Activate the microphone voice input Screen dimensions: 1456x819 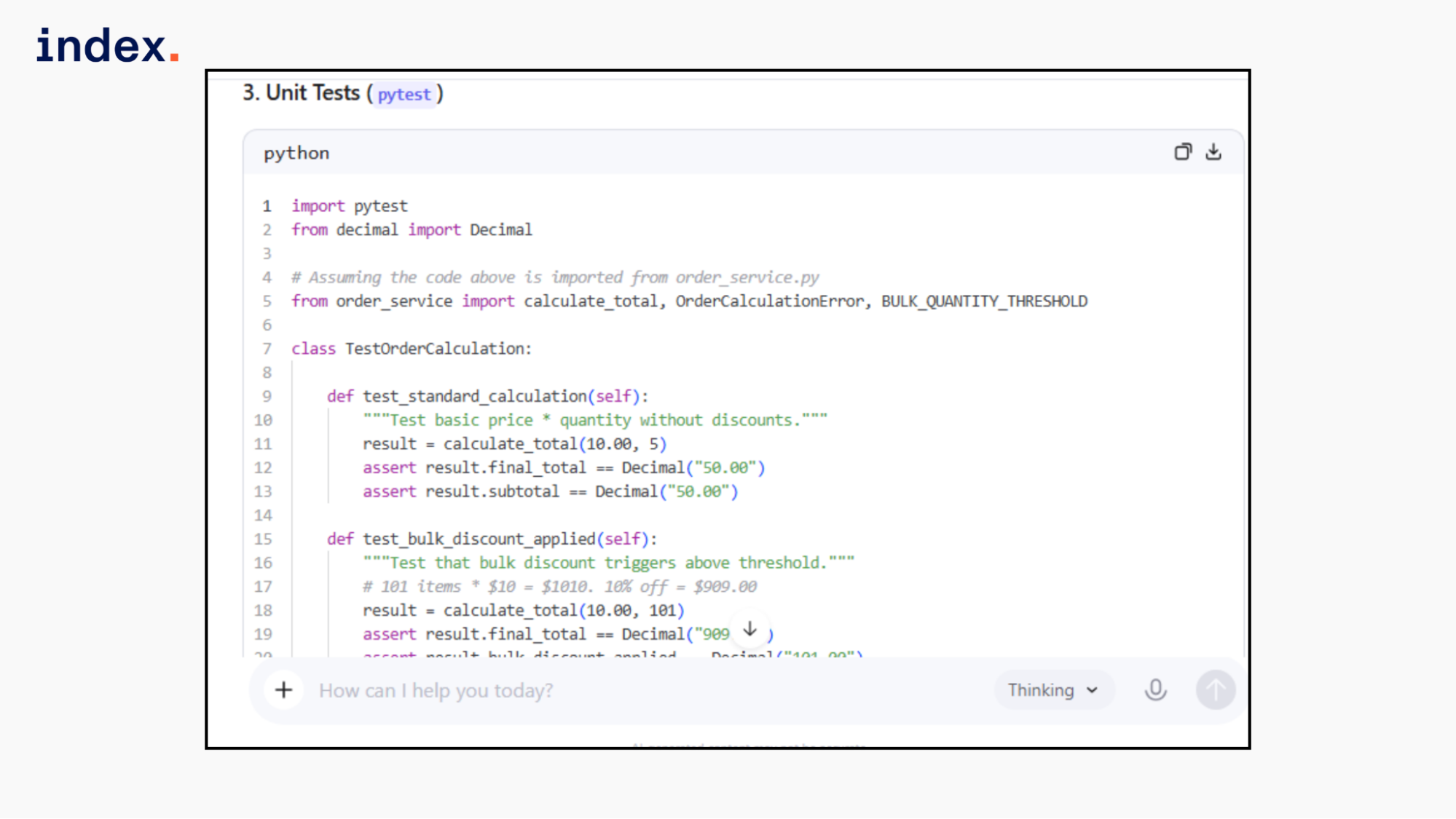(x=1155, y=689)
